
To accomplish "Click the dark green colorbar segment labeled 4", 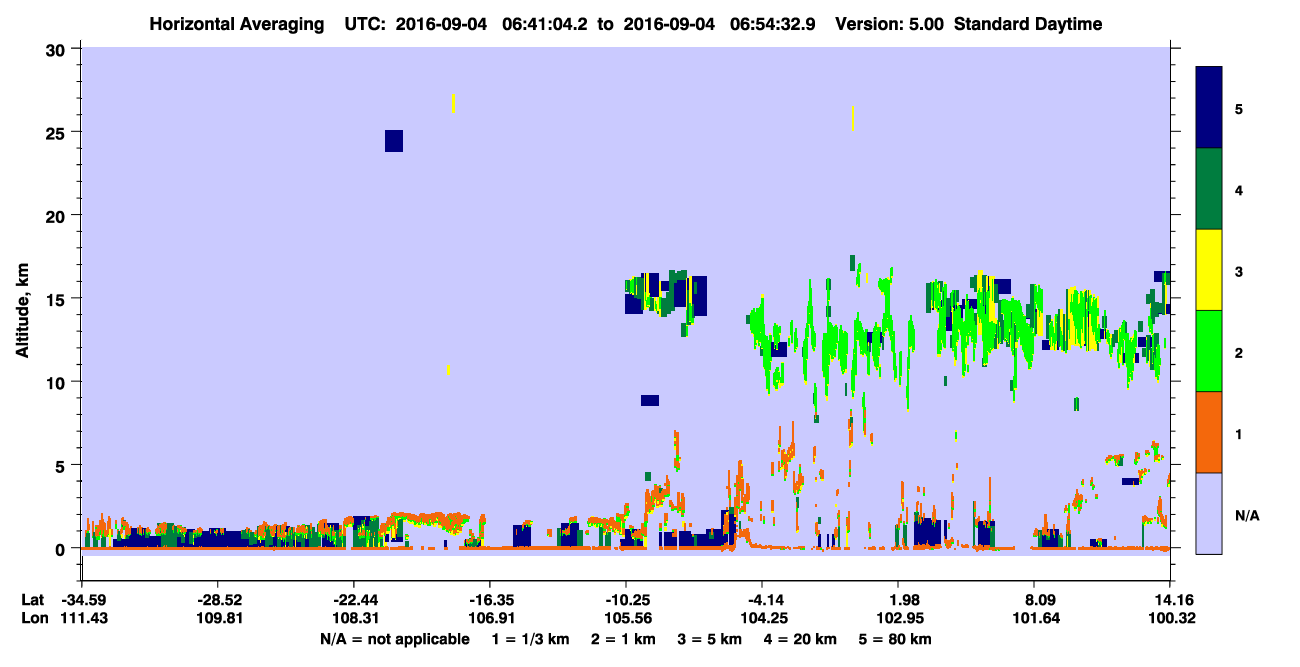I will click(x=1209, y=189).
